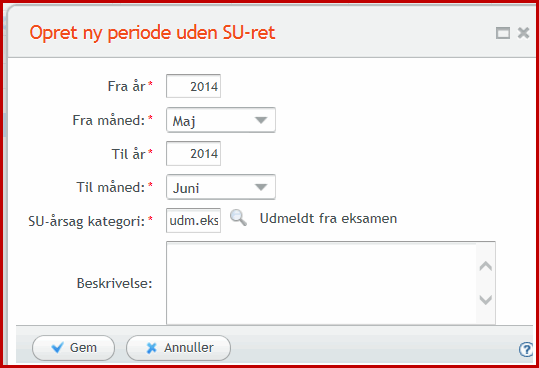539x368 pixels.
Task: Click the dialog title Opret ny periode uden SU-ret
Action: coord(152,33)
